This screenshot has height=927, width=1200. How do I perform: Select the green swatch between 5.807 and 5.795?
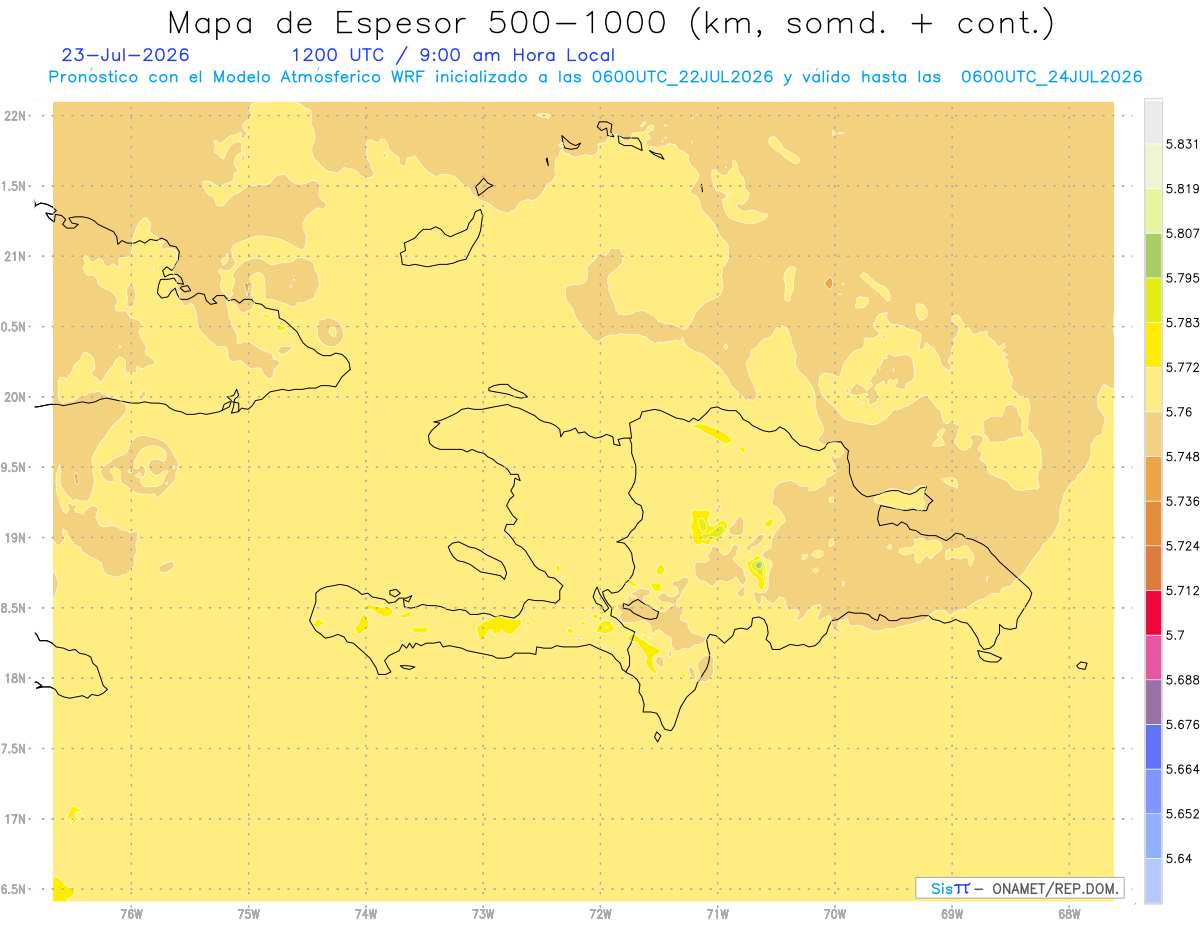coord(1153,255)
